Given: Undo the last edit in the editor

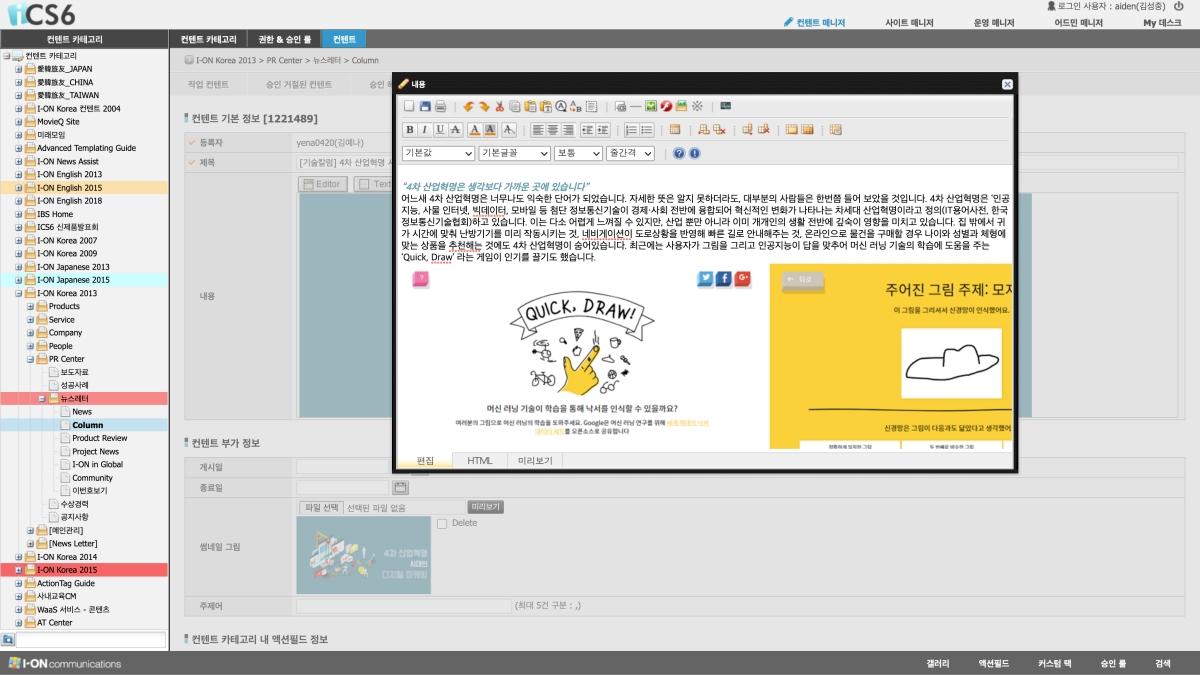Looking at the screenshot, I should [468, 106].
